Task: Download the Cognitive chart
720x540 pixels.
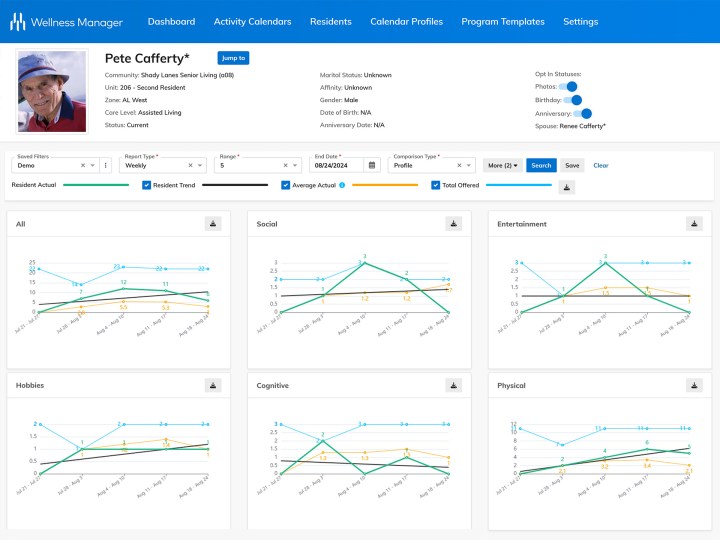Action: coord(453,385)
